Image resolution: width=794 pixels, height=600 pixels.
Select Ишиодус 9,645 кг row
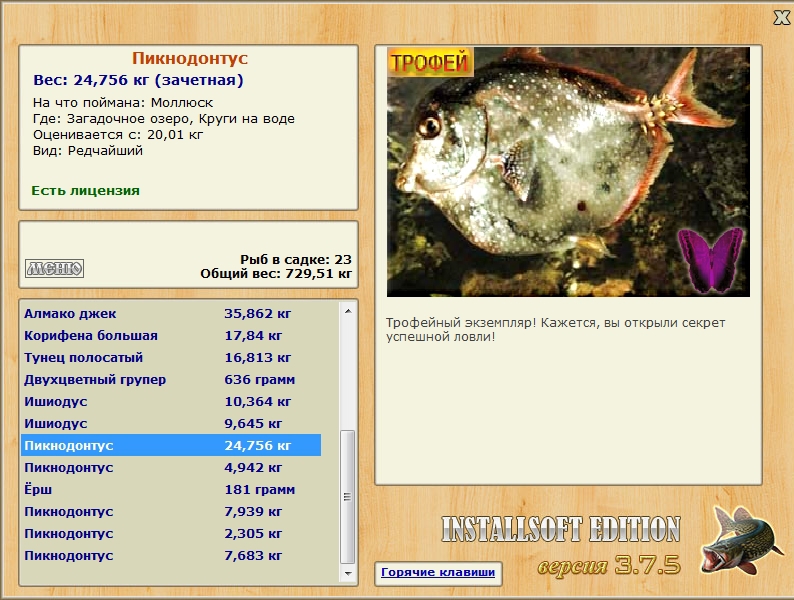pos(171,423)
